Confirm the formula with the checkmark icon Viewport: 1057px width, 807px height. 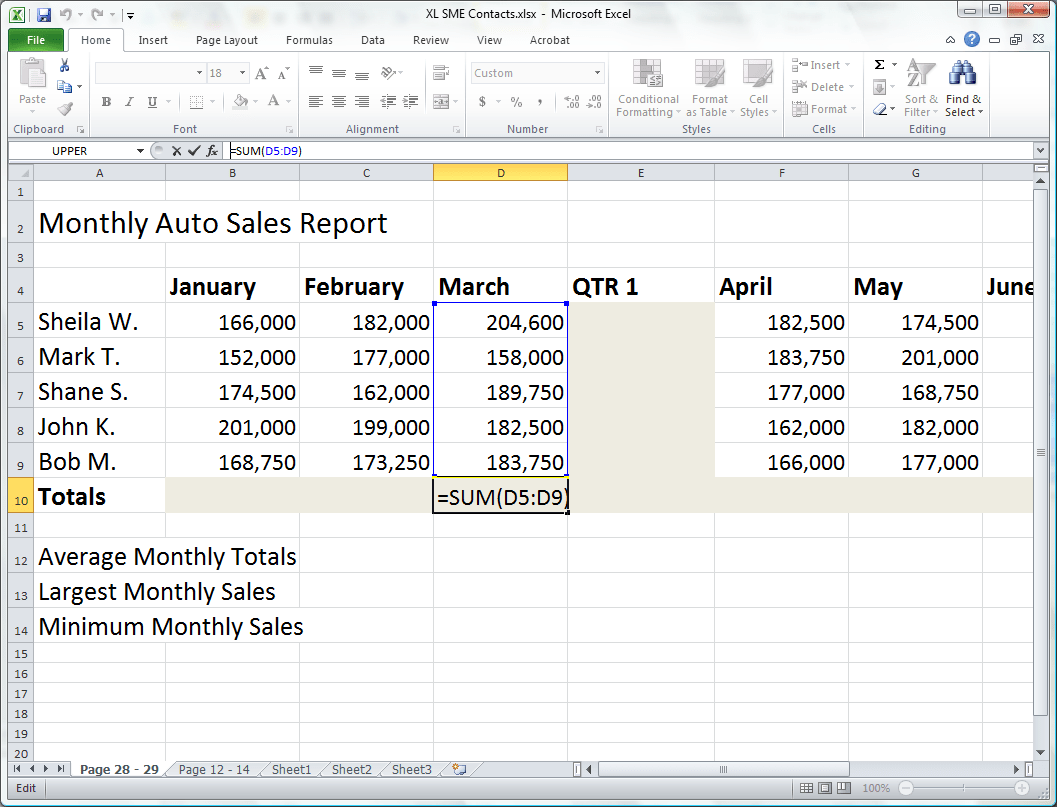[194, 151]
